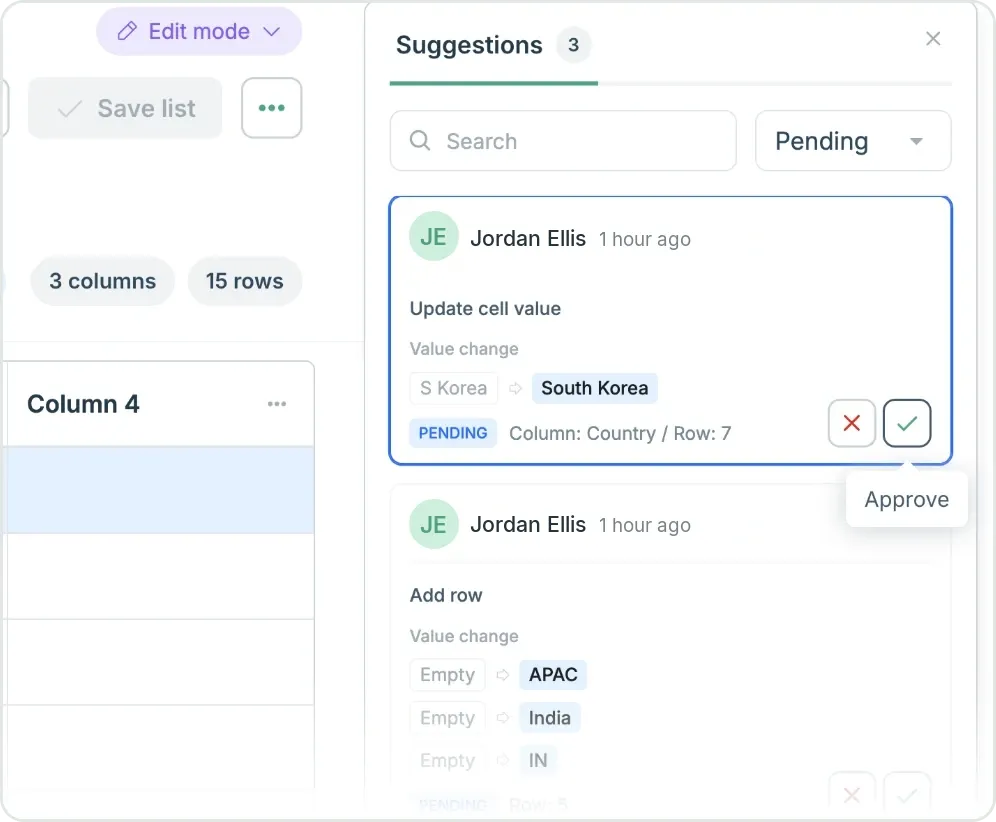Click the suggestions count badge 3
Screen dimensions: 996x822
click(x=574, y=45)
